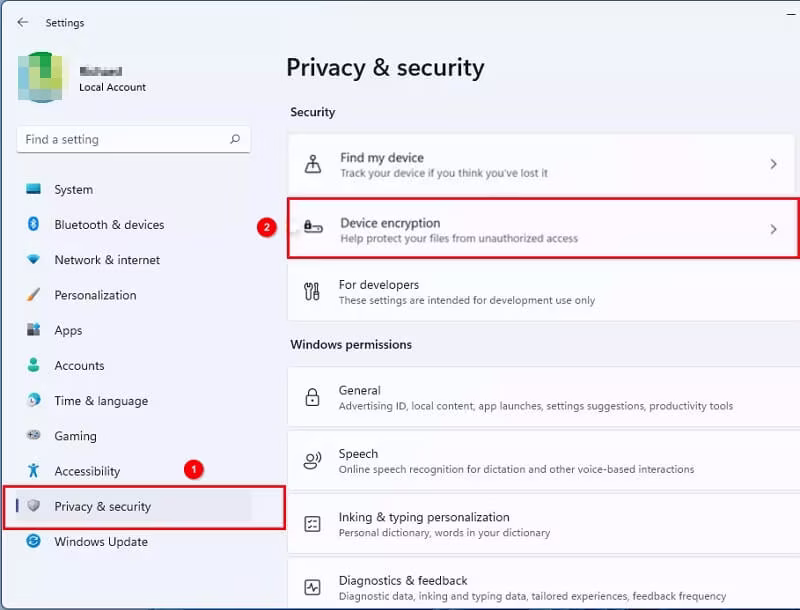Screen dimensions: 800x610
Task: Go to Accounts settings
Action: click(x=79, y=366)
